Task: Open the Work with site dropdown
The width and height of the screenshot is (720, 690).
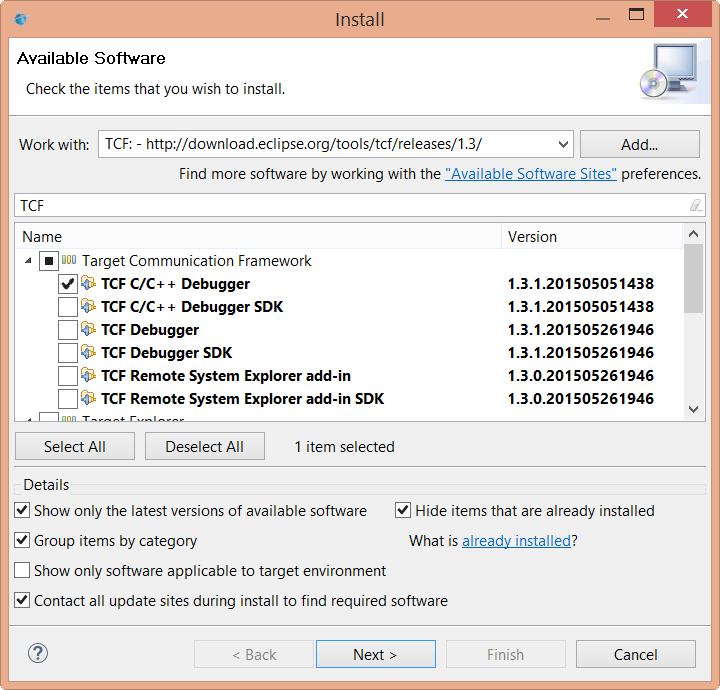Action: [x=563, y=144]
